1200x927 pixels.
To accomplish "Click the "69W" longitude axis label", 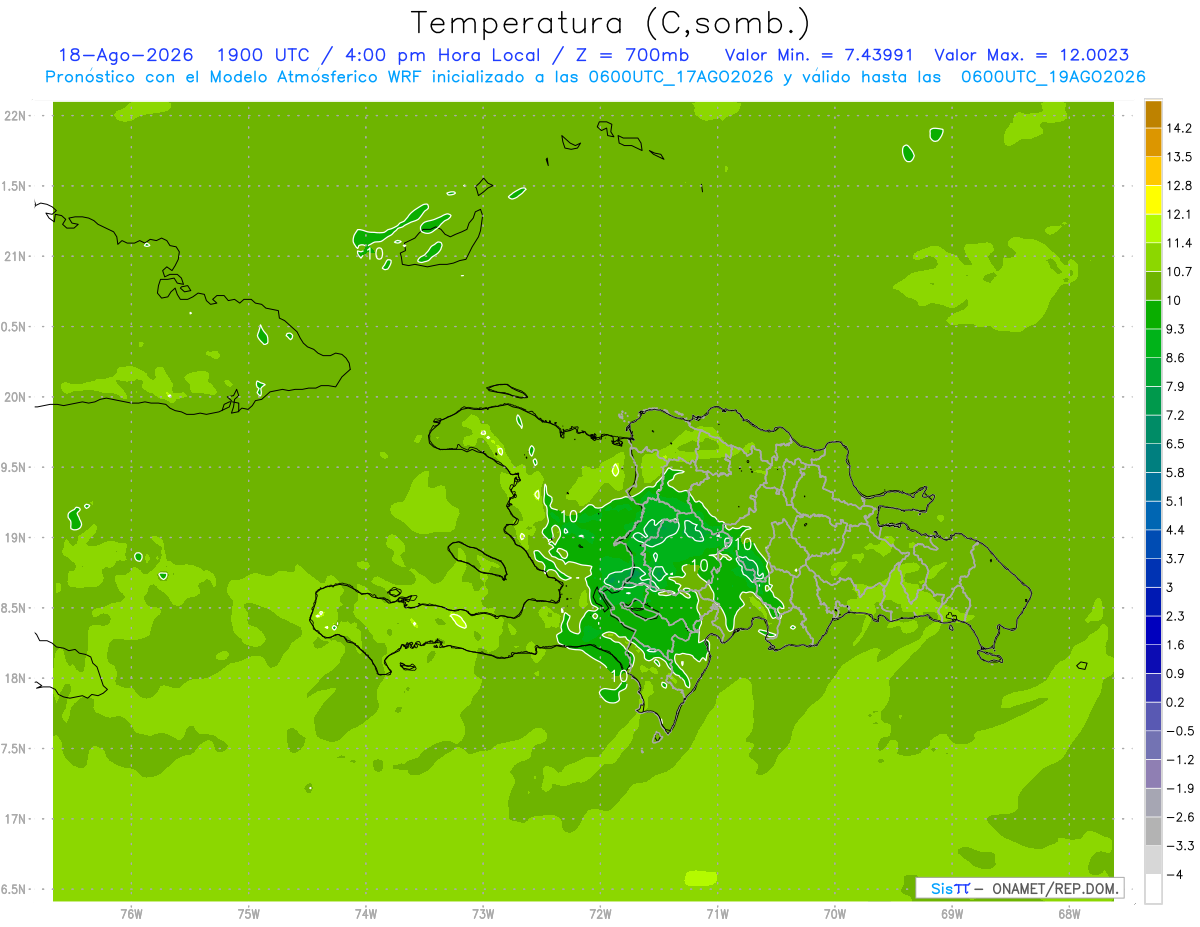I will click(x=952, y=914).
